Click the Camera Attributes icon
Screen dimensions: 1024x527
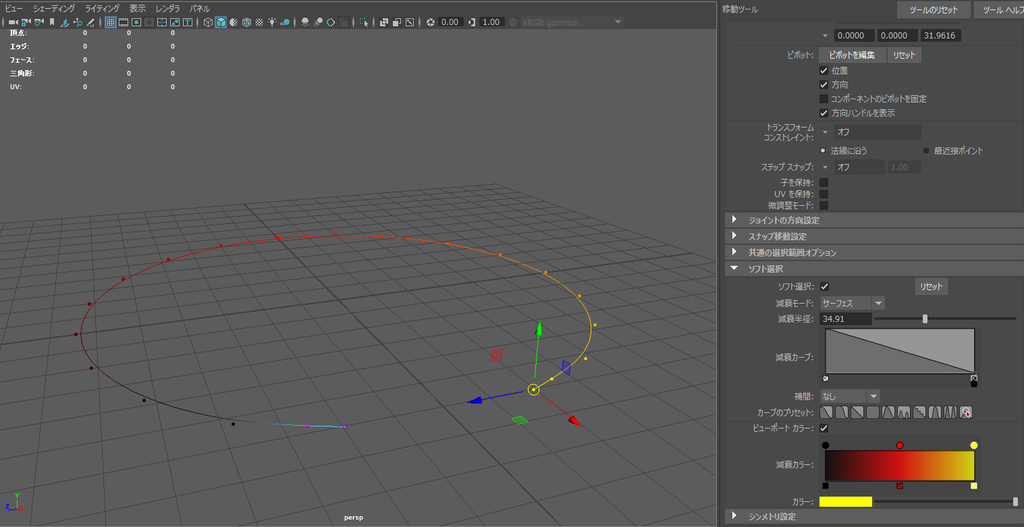[x=39, y=22]
